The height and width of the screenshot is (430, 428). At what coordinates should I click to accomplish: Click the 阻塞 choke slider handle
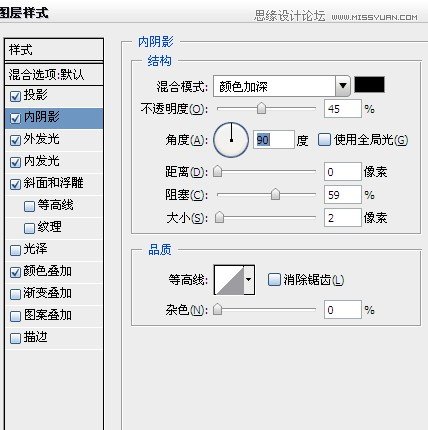(275, 194)
